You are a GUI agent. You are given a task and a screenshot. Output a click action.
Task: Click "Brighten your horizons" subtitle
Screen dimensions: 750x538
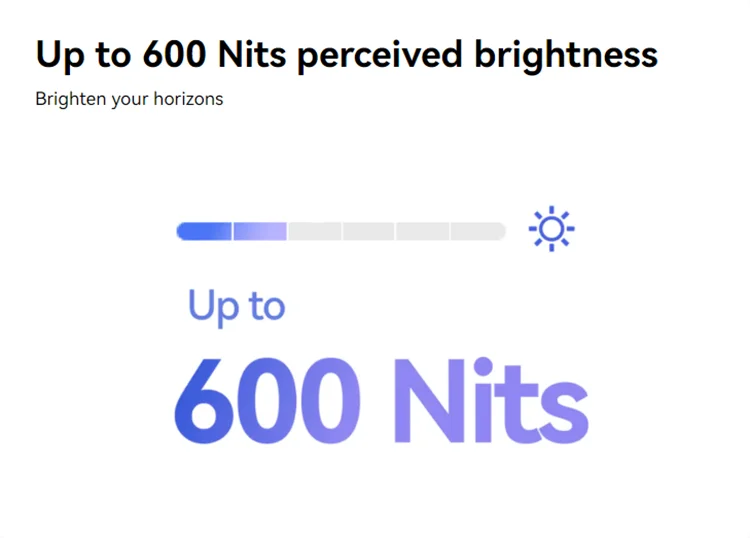click(x=129, y=99)
